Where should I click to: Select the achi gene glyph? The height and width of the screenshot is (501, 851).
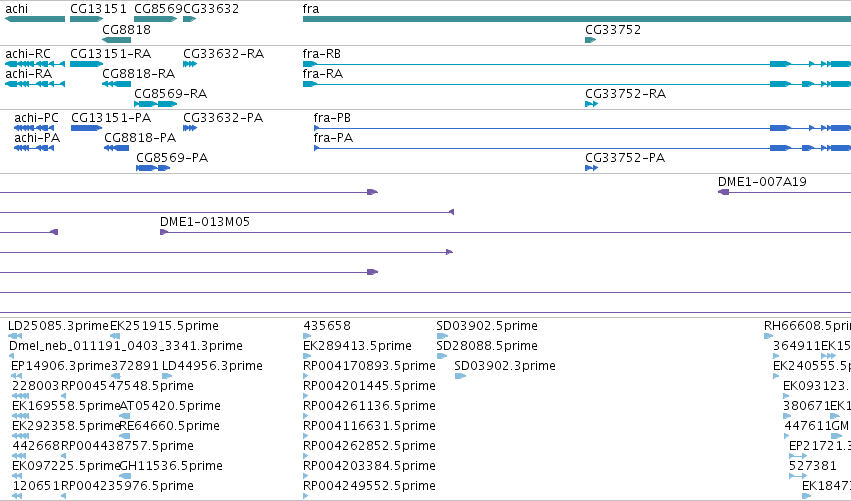pyautogui.click(x=35, y=19)
